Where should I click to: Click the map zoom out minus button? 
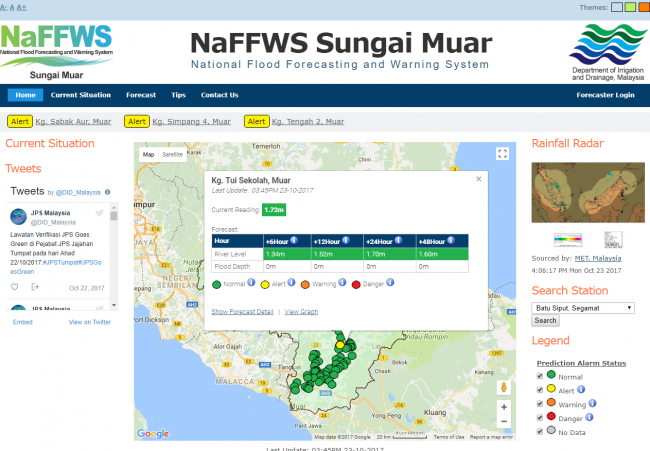[x=503, y=423]
